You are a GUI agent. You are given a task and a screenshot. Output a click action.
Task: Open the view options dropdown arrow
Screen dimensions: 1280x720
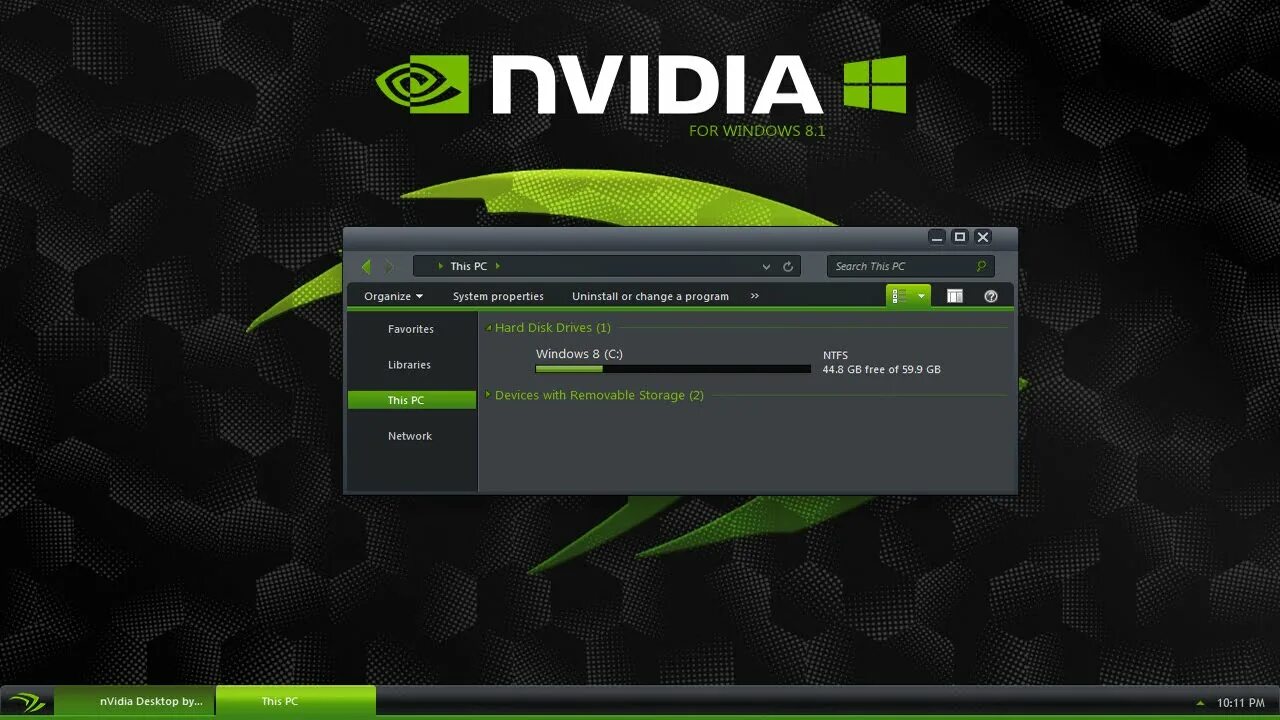pyautogui.click(x=921, y=296)
